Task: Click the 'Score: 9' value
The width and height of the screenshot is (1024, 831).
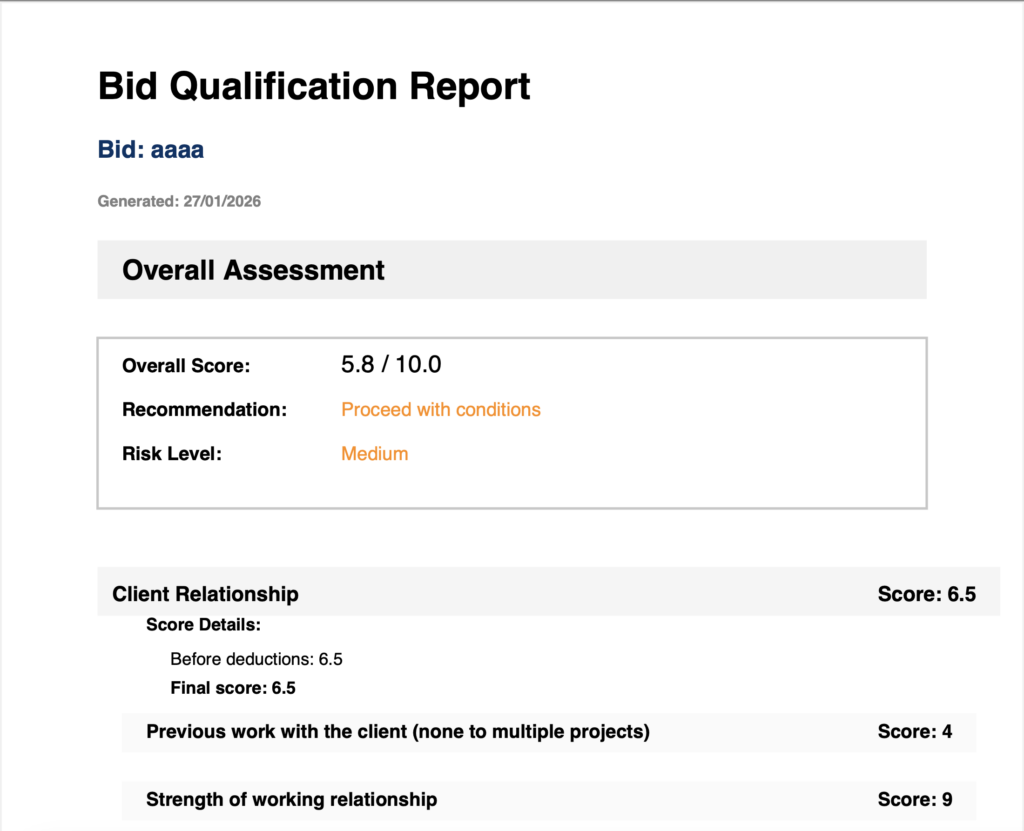Action: click(x=914, y=800)
